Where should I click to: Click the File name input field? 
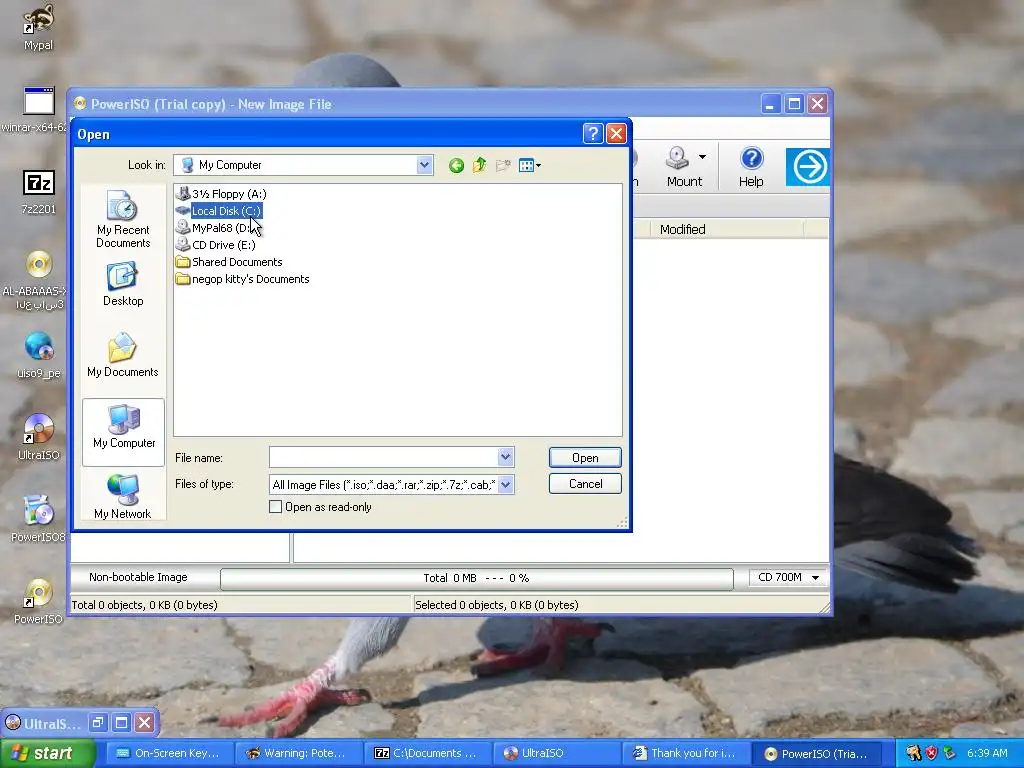tap(383, 457)
